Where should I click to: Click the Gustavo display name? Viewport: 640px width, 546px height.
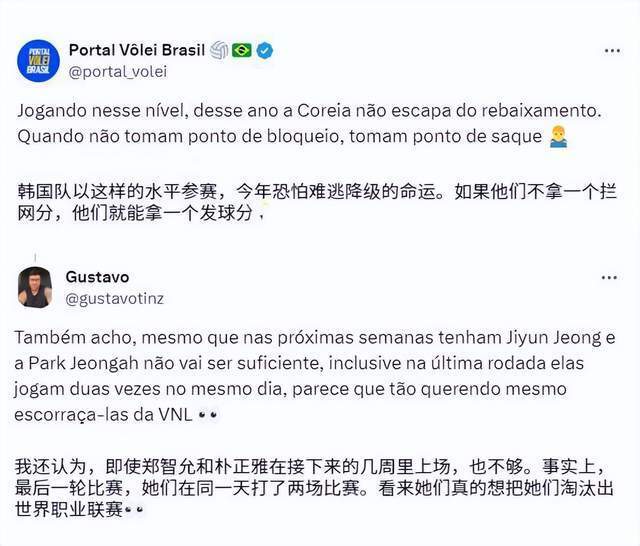(x=97, y=277)
